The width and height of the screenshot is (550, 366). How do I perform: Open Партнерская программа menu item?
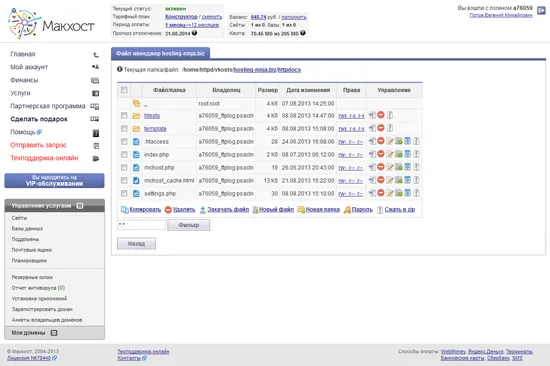(x=48, y=106)
